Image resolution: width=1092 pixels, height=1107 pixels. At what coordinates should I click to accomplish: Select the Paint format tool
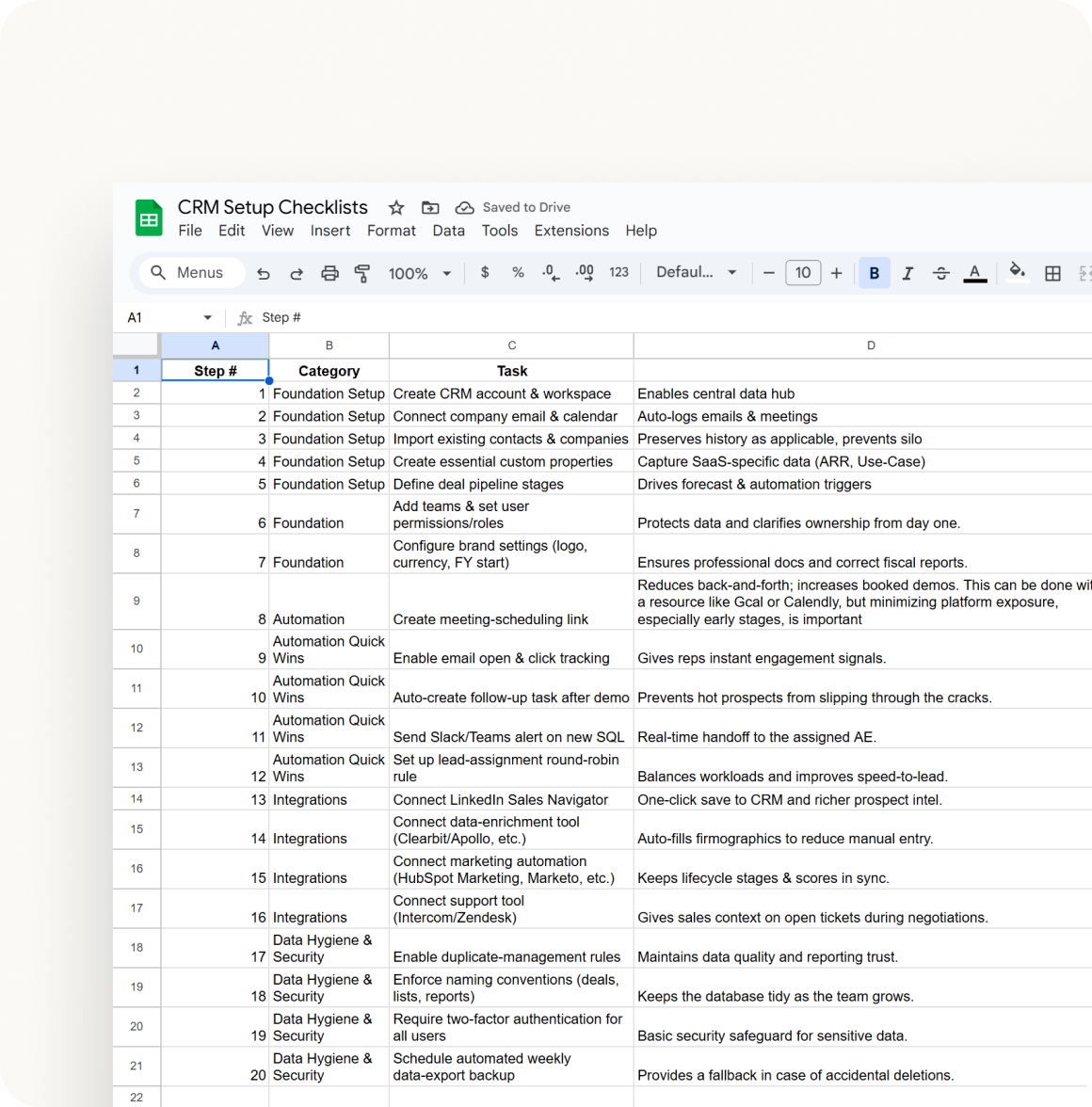362,273
